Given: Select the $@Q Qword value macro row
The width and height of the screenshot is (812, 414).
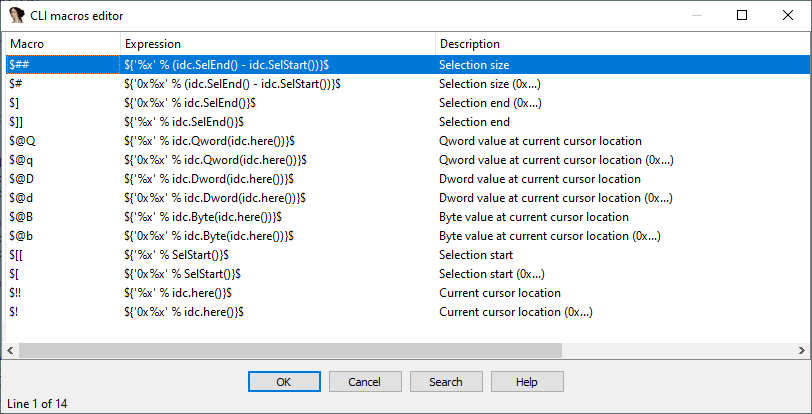Looking at the screenshot, I should [407, 141].
